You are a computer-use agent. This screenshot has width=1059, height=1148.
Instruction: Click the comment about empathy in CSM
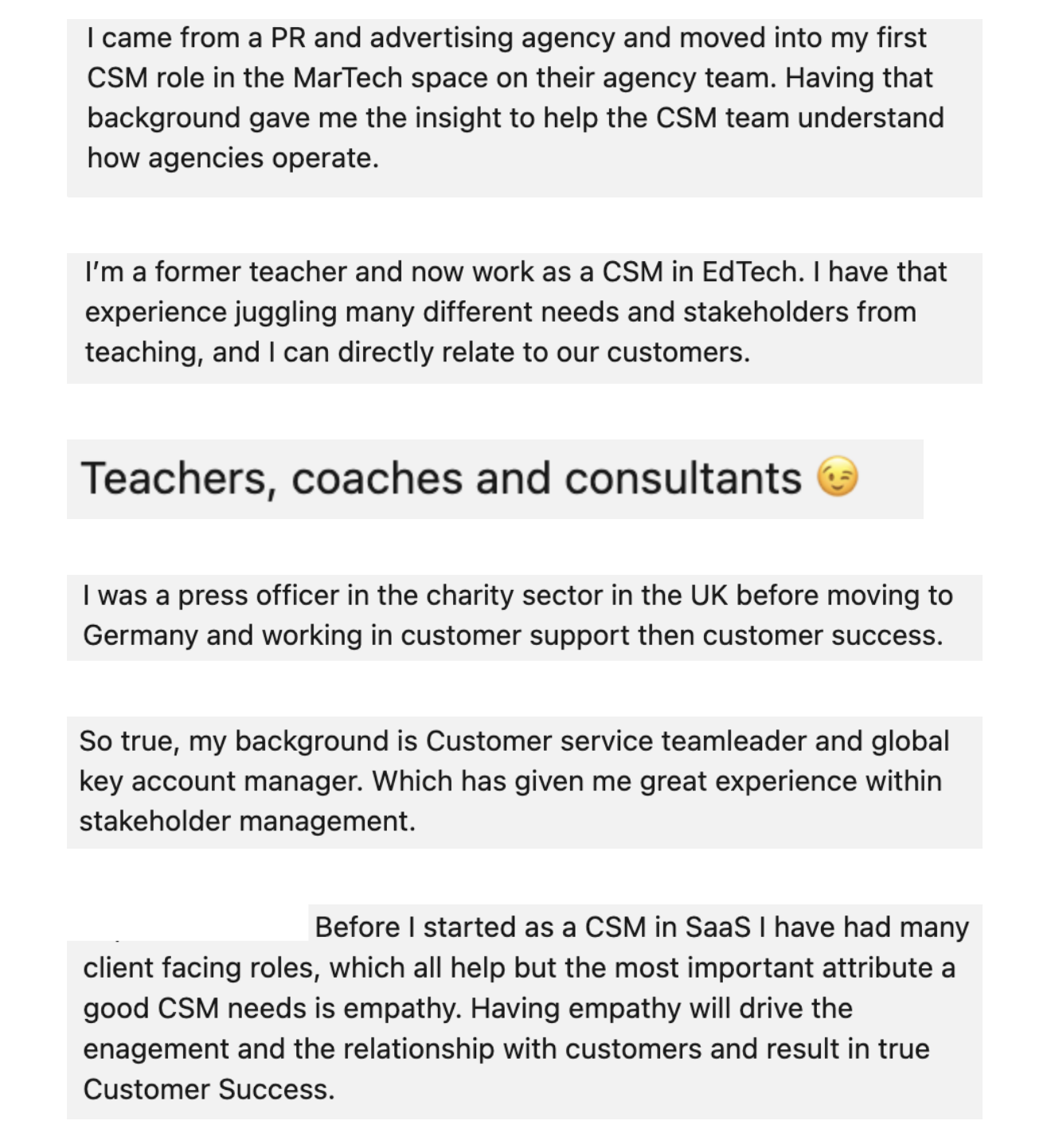click(525, 1012)
